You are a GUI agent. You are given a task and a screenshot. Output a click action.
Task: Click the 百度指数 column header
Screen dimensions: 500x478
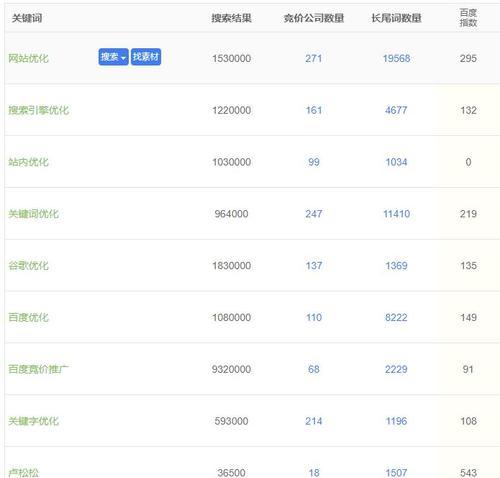click(x=468, y=18)
